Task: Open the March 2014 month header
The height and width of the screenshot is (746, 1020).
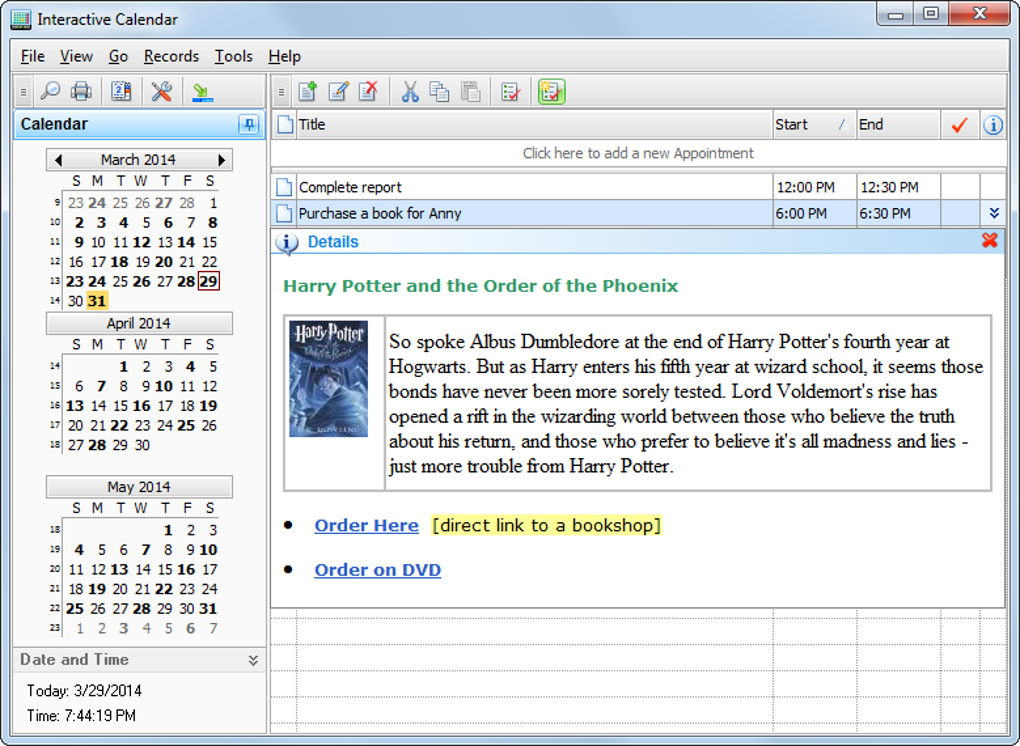Action: (138, 160)
